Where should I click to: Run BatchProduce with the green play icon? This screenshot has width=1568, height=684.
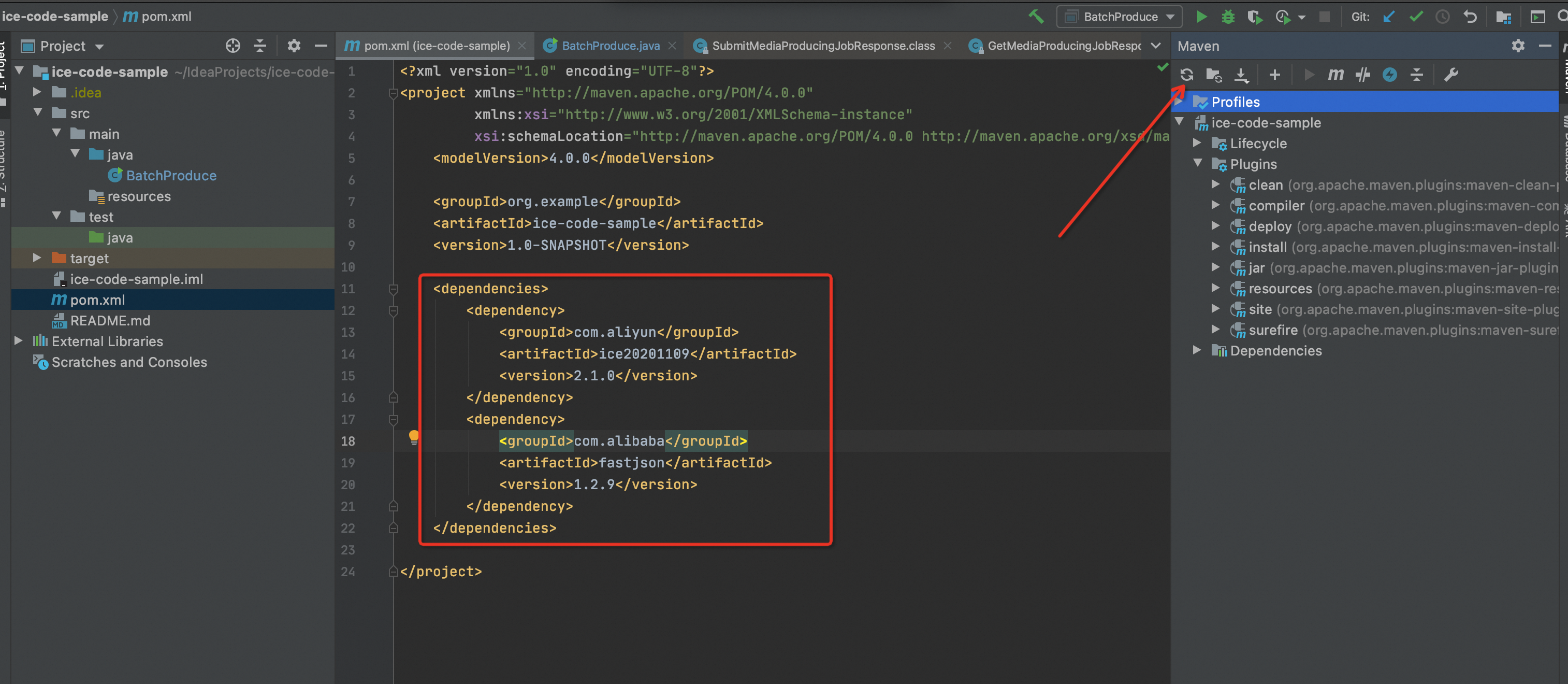click(1201, 17)
